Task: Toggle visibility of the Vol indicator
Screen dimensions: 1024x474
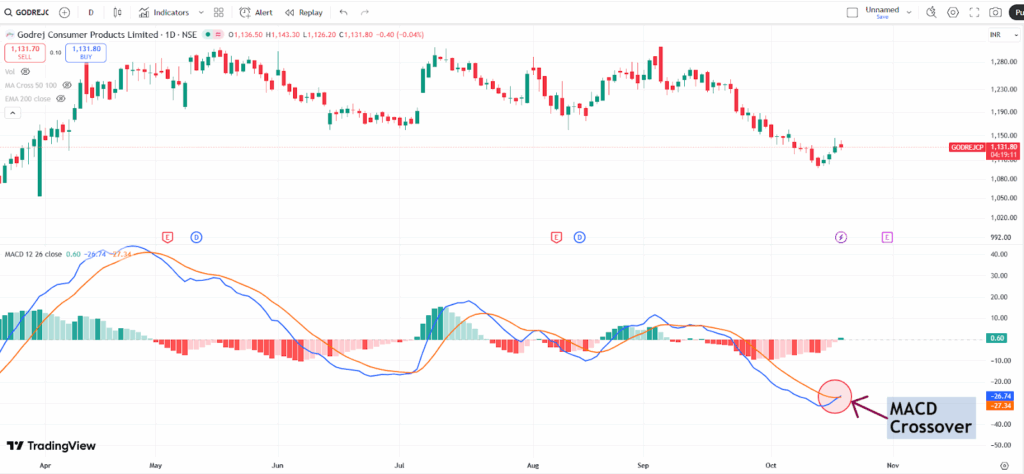Action: (27, 72)
